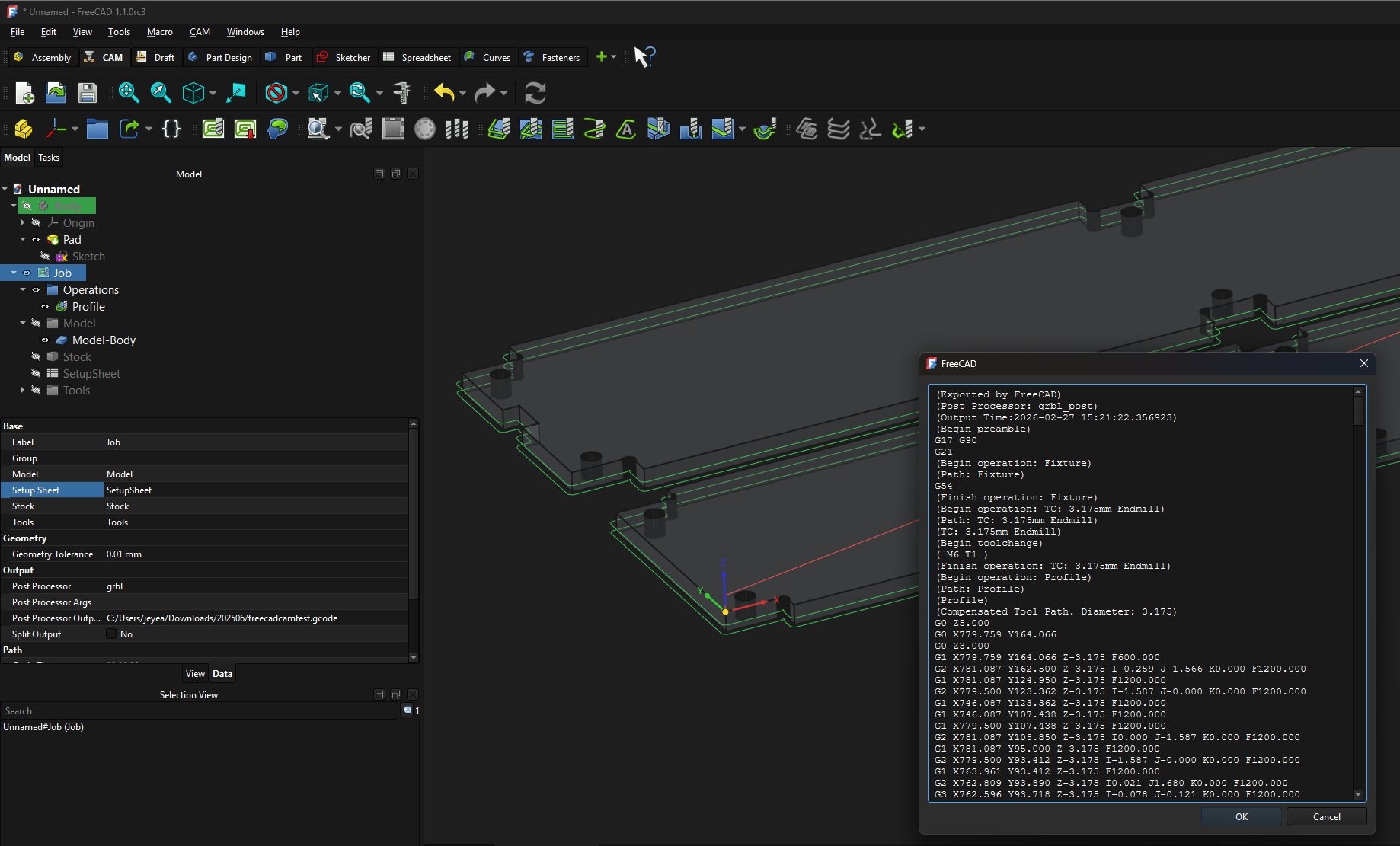This screenshot has width=1400, height=846.
Task: Click the Measure caliper tool icon
Action: pyautogui.click(x=402, y=93)
